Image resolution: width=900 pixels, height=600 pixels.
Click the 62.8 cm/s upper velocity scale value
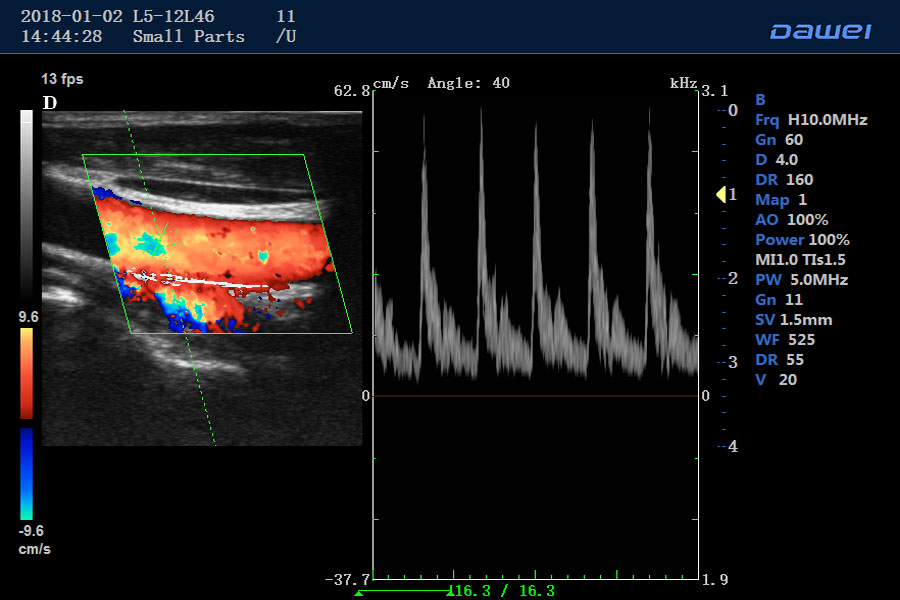click(x=352, y=91)
